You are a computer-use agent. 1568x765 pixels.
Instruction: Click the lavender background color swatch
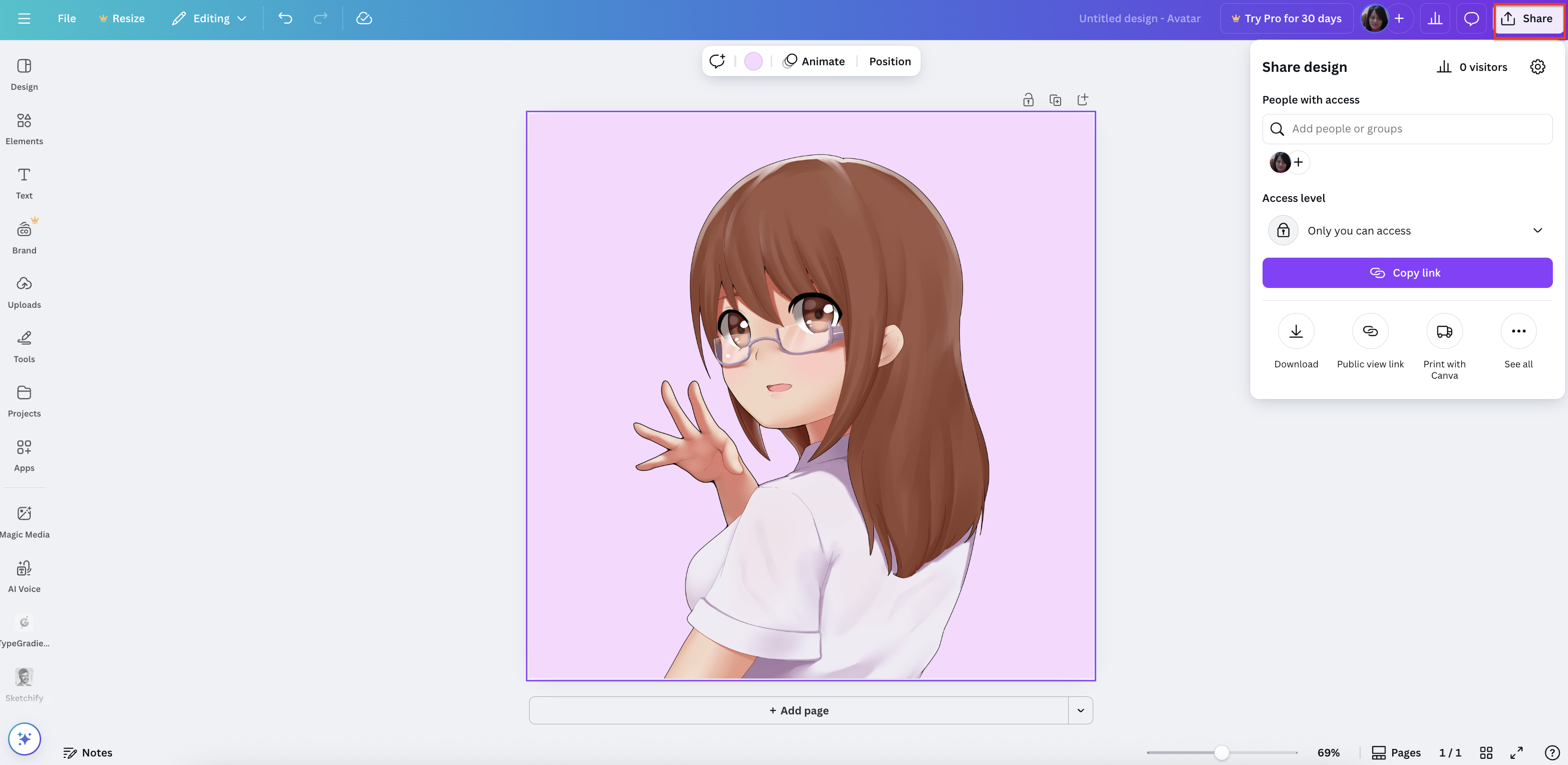pyautogui.click(x=753, y=61)
